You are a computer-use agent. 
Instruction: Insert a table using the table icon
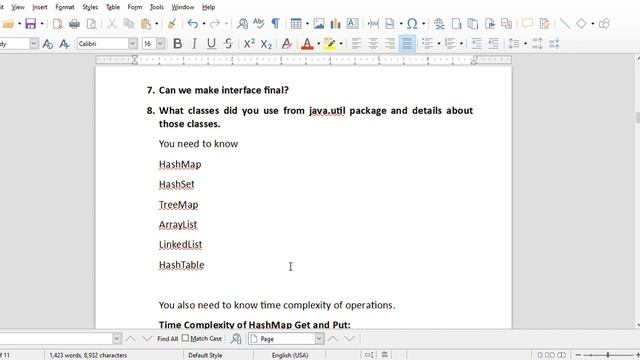(x=296, y=24)
